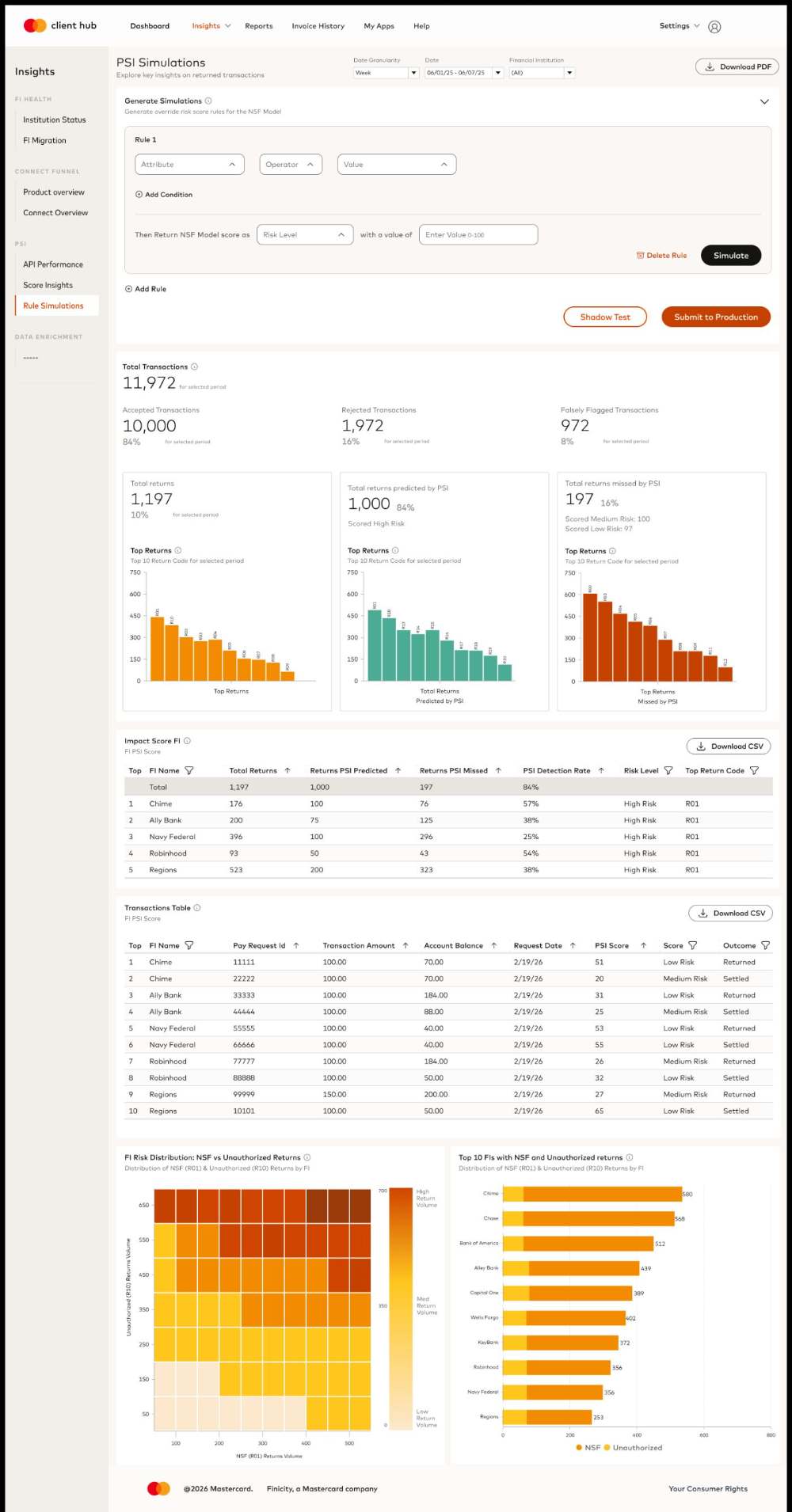This screenshot has height=1512, width=792.
Task: Open the Insights dropdown in top navigation
Action: point(211,26)
